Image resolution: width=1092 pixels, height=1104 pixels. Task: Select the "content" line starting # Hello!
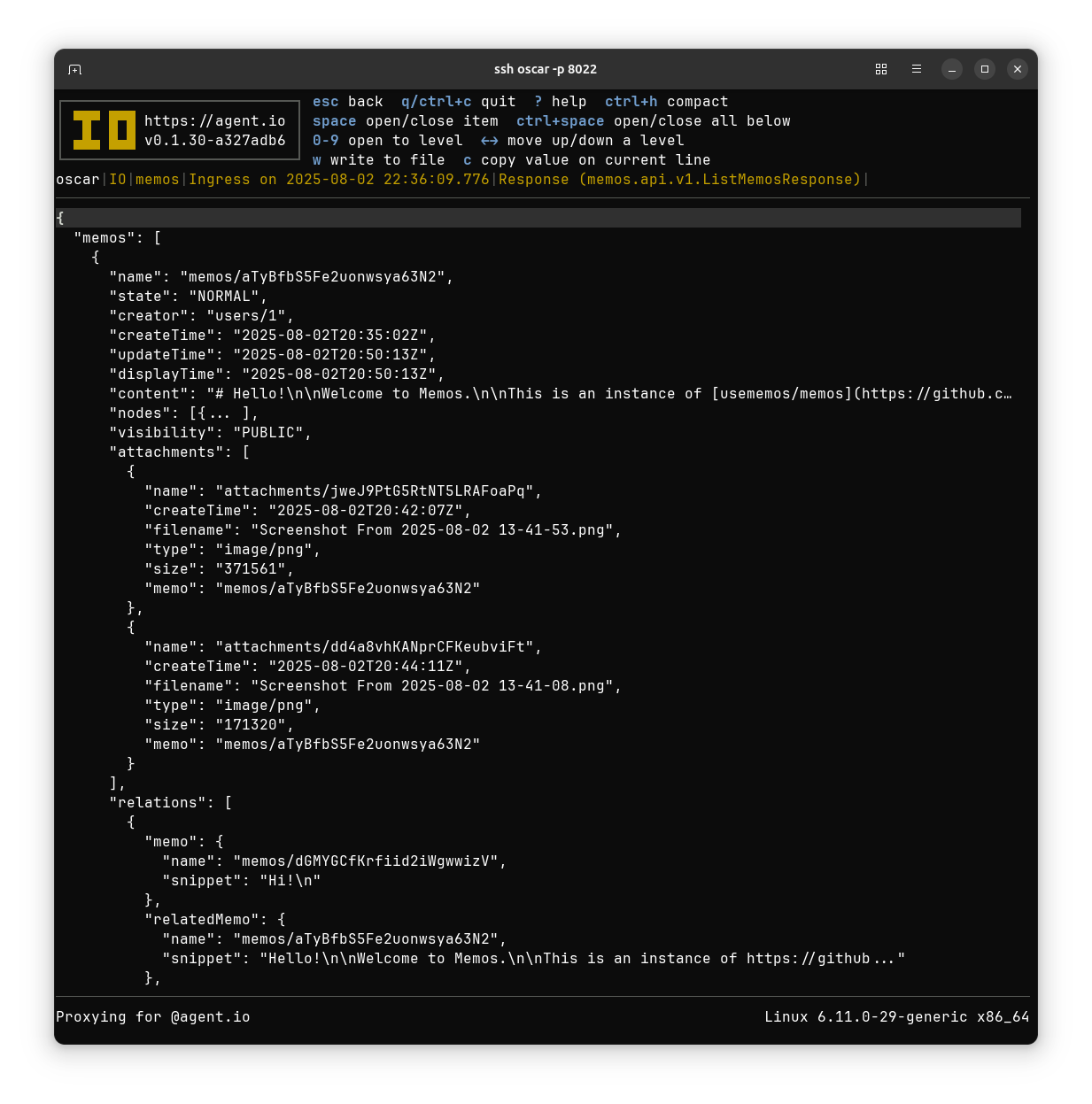click(561, 394)
